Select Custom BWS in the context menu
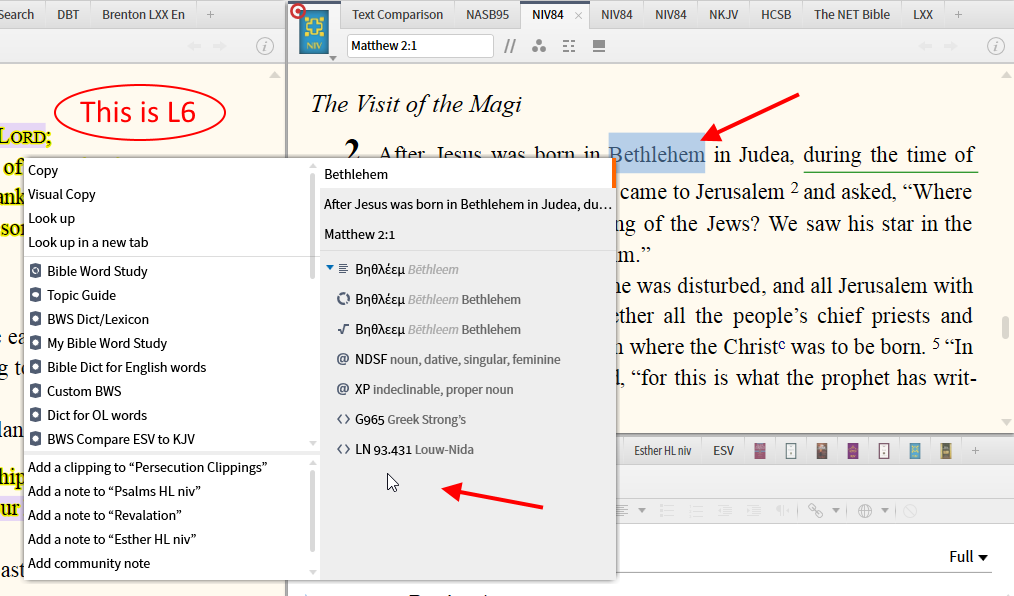The image size is (1014, 596). click(84, 390)
